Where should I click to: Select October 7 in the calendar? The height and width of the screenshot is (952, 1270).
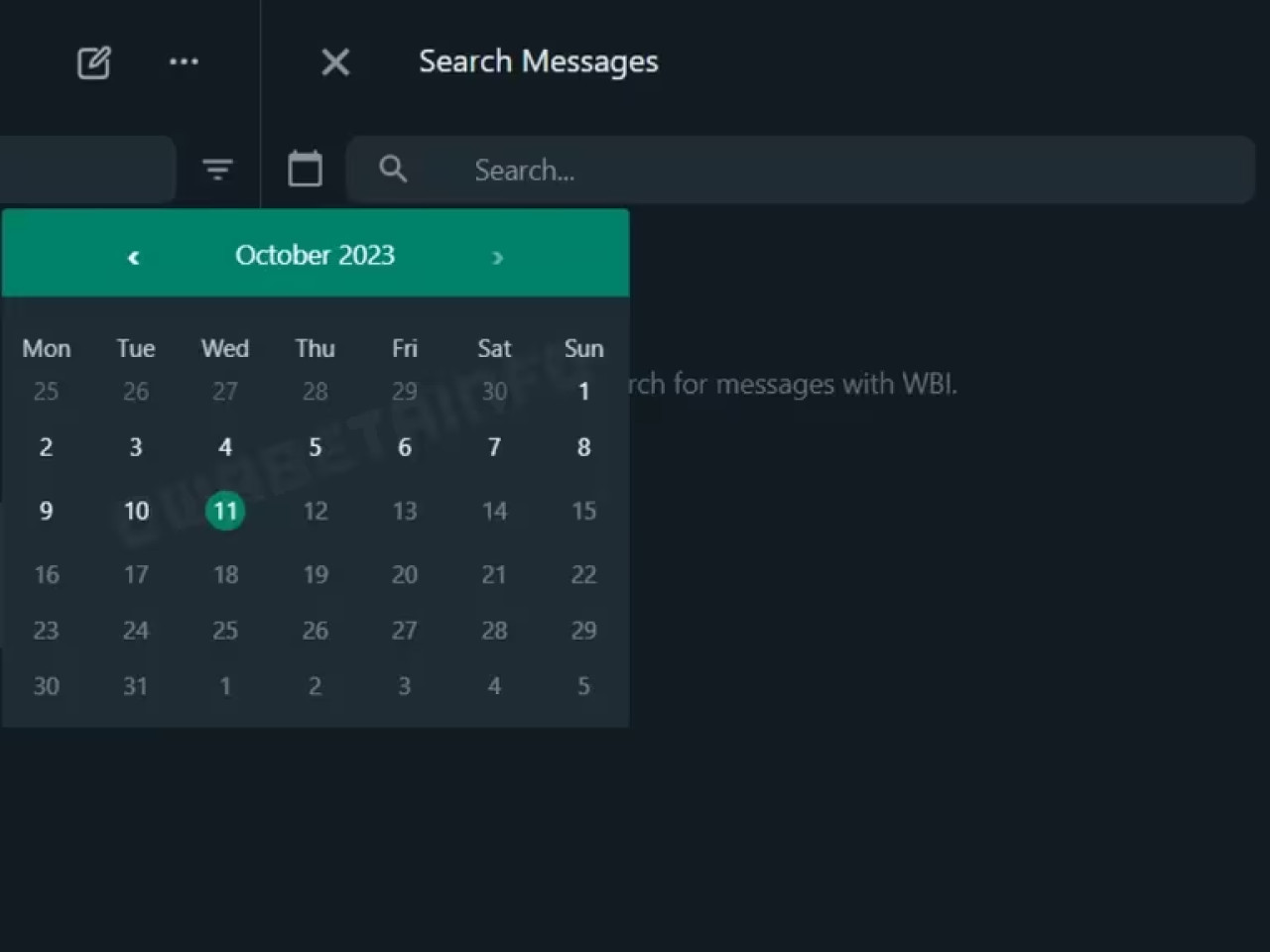coord(494,447)
